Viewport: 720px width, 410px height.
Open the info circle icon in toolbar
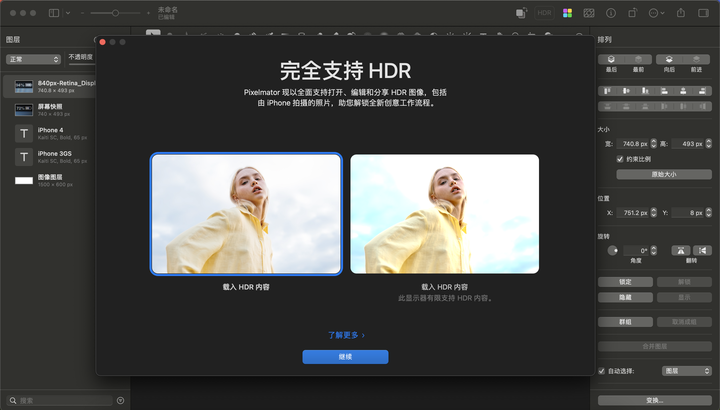(611, 13)
